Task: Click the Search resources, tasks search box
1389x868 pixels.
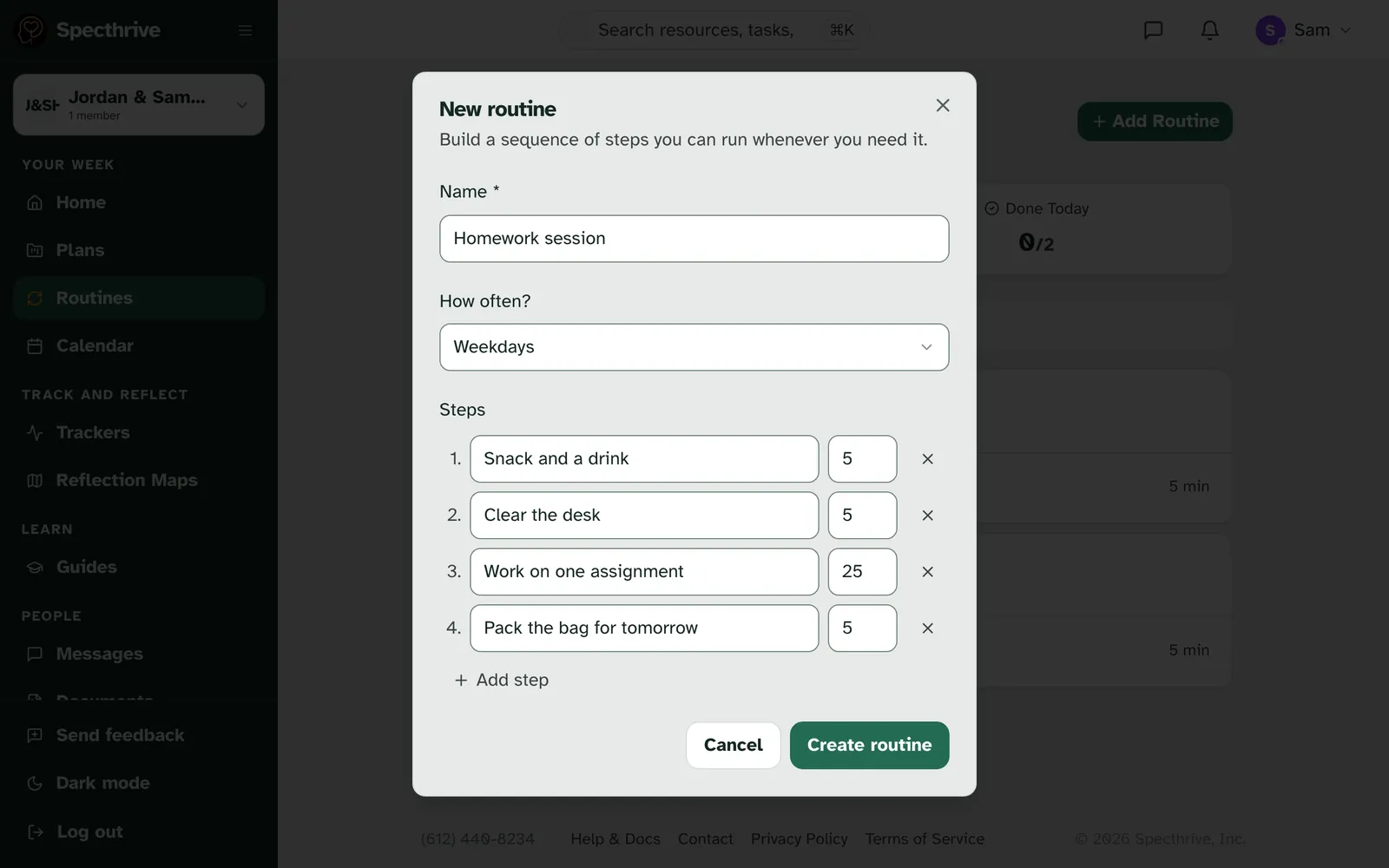Action: pyautogui.click(x=714, y=30)
